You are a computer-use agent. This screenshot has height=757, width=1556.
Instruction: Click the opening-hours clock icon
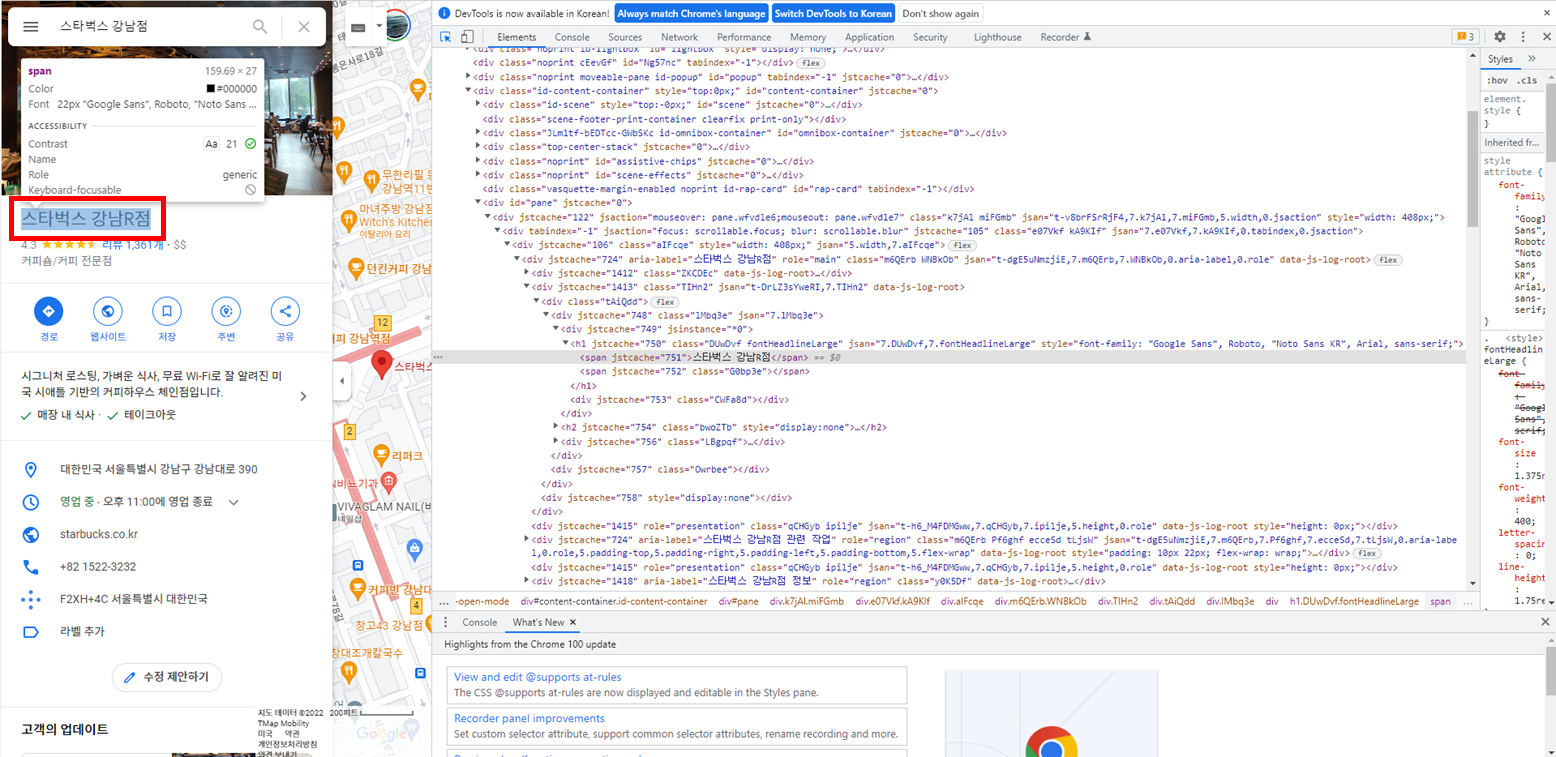point(31,502)
